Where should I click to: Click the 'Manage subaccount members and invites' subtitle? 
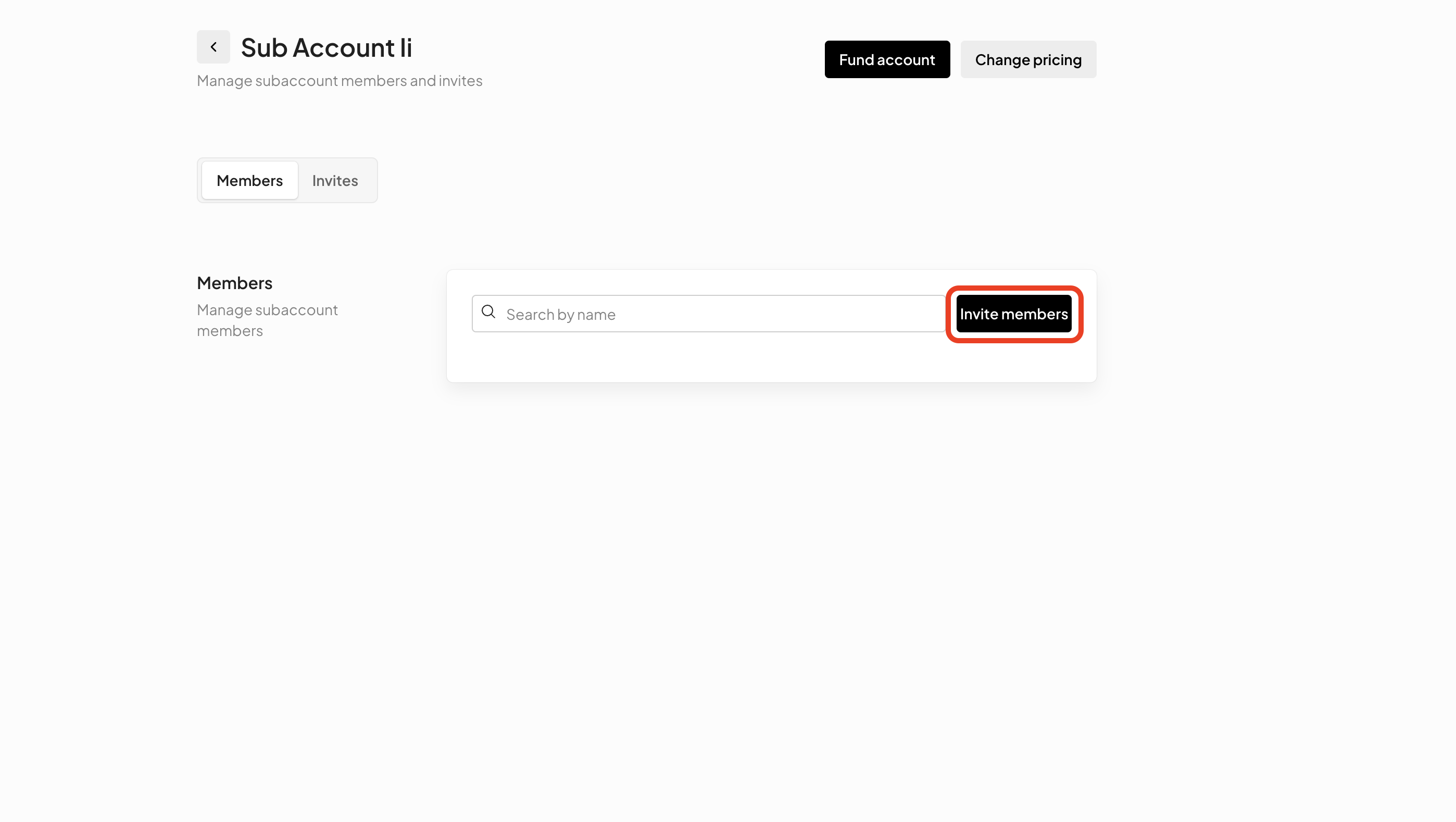pos(339,81)
